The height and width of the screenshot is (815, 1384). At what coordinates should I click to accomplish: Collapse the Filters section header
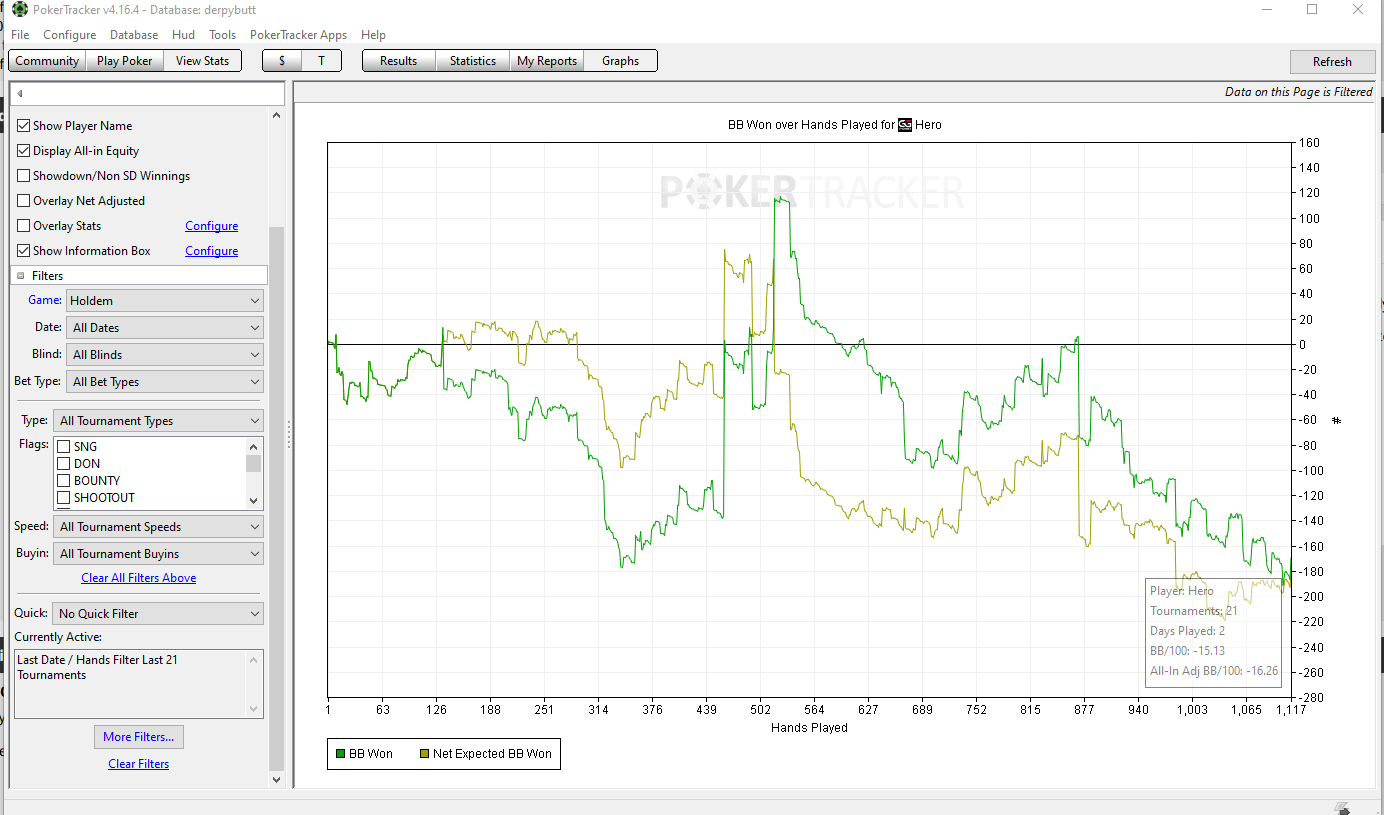21,275
